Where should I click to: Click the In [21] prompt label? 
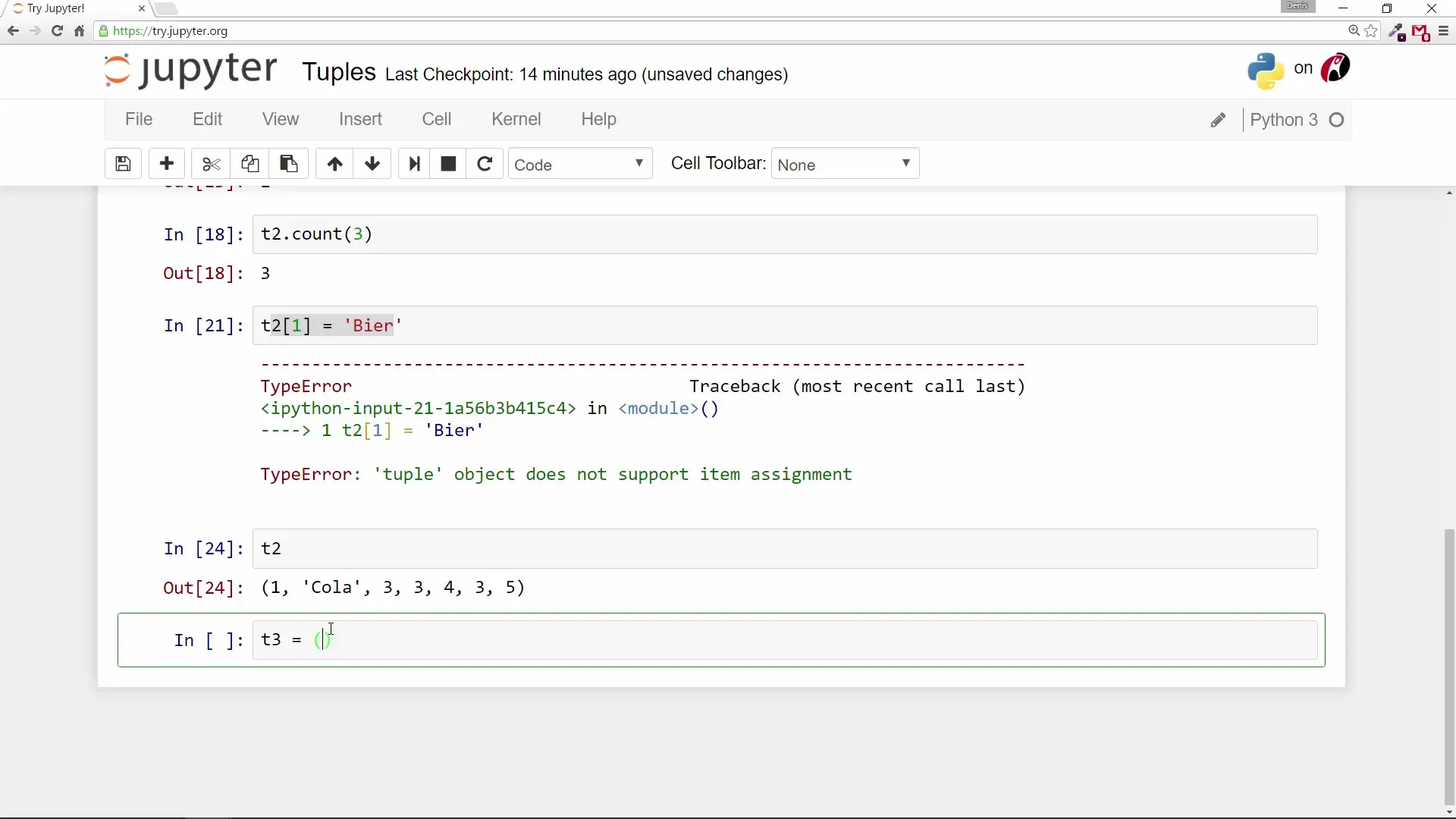pyautogui.click(x=203, y=326)
